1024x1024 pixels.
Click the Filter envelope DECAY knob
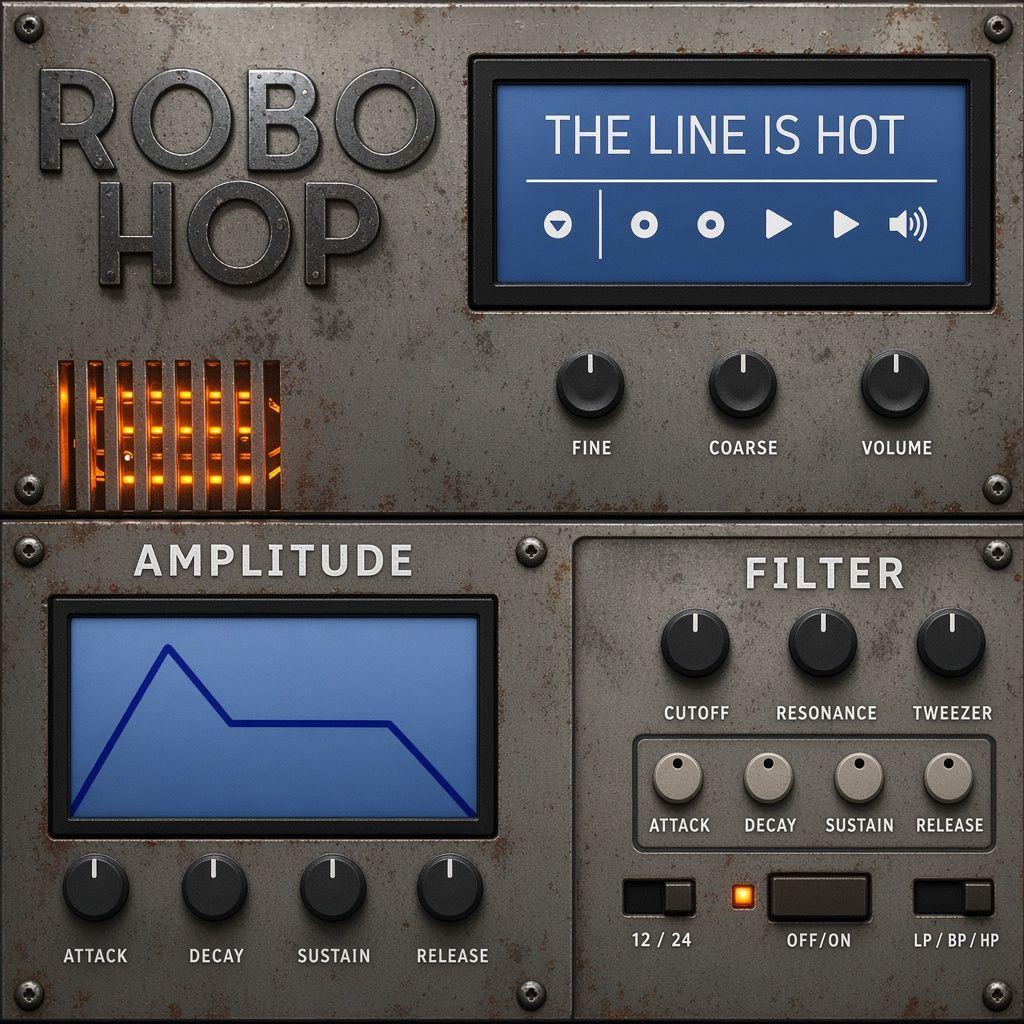click(x=769, y=777)
